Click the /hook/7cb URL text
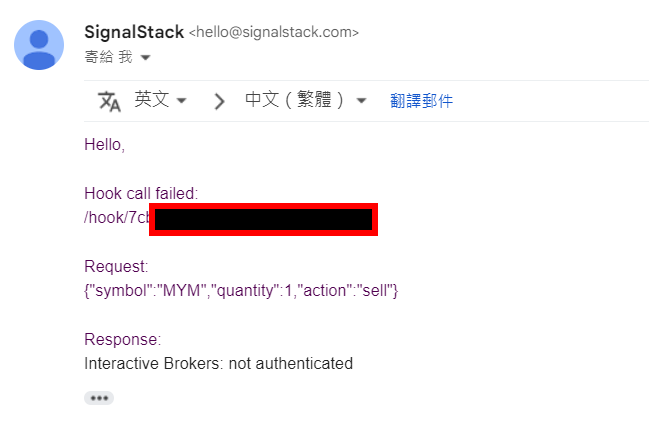Image resolution: width=649 pixels, height=438 pixels. 117,217
